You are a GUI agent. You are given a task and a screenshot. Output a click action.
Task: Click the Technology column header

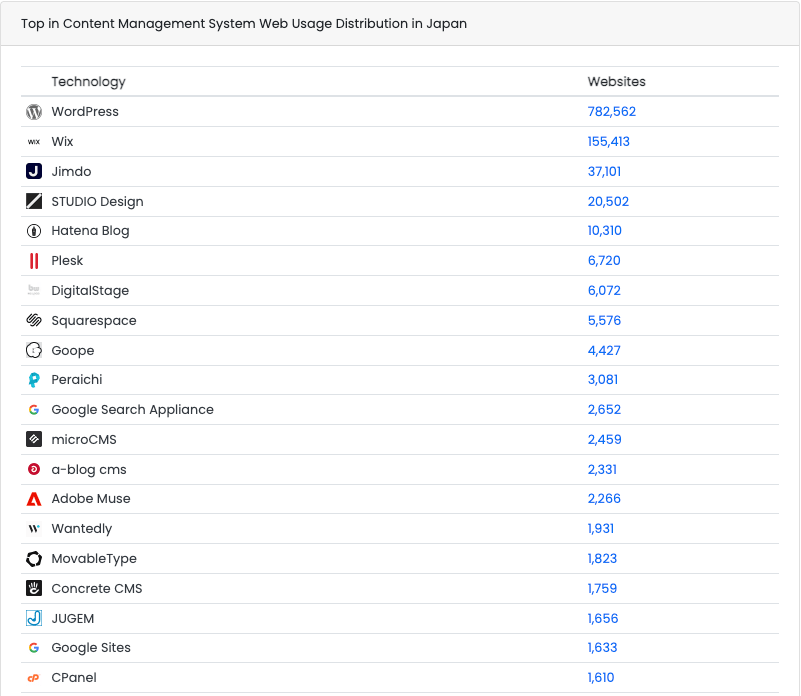pos(88,82)
